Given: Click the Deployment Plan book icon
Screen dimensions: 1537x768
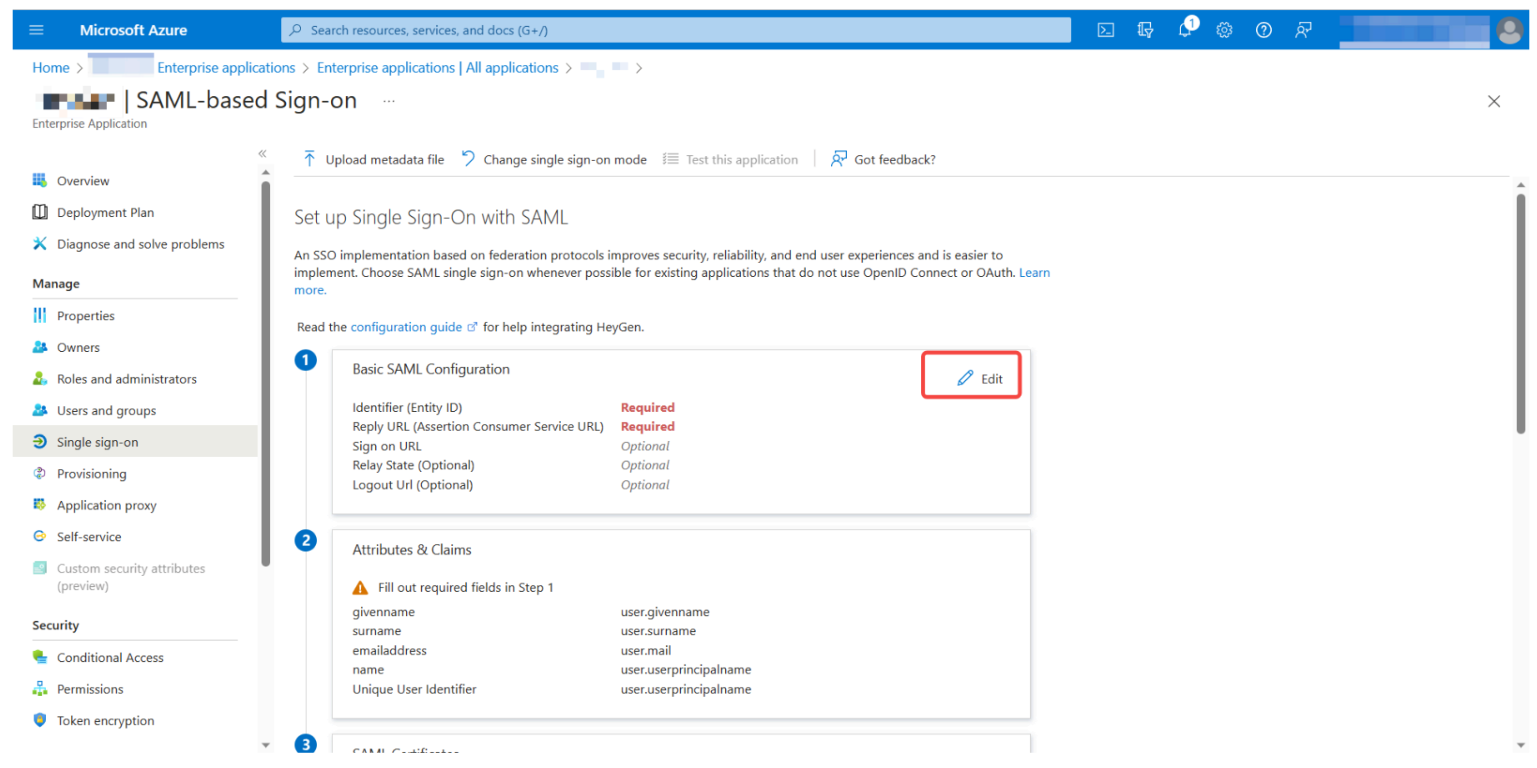Looking at the screenshot, I should tap(40, 212).
